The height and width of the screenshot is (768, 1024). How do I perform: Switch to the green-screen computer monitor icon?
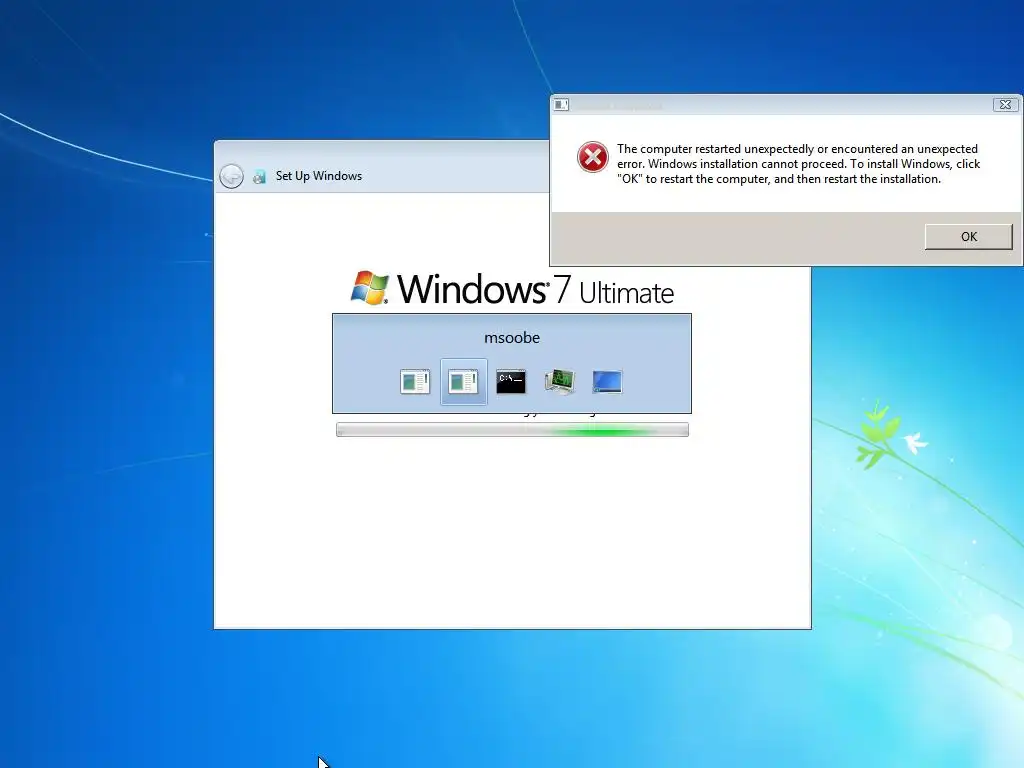pyautogui.click(x=559, y=381)
